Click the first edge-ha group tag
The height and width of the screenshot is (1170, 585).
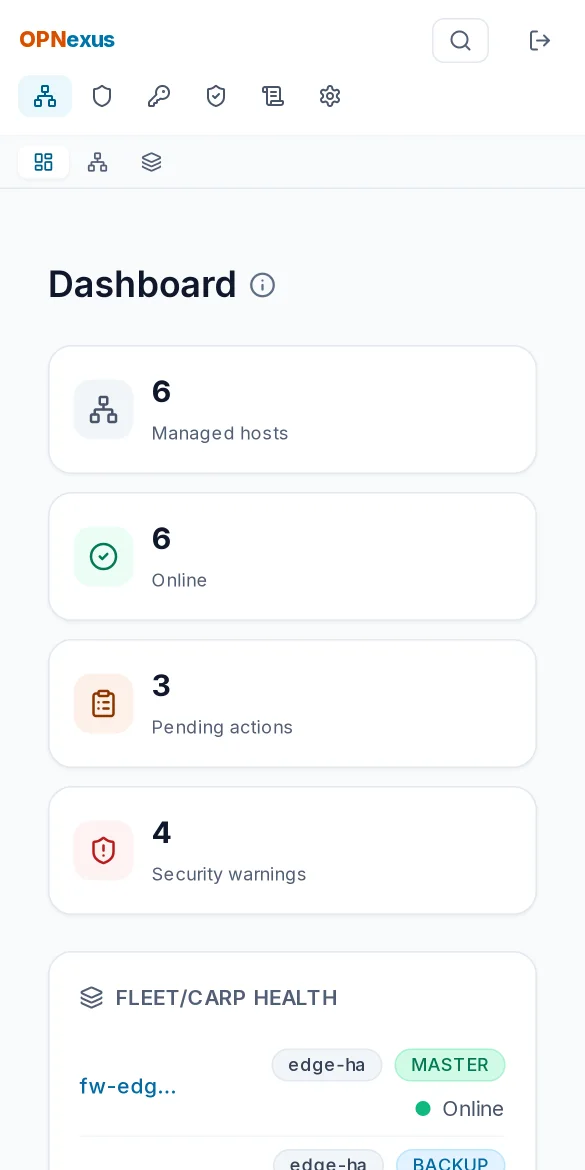pos(327,1065)
